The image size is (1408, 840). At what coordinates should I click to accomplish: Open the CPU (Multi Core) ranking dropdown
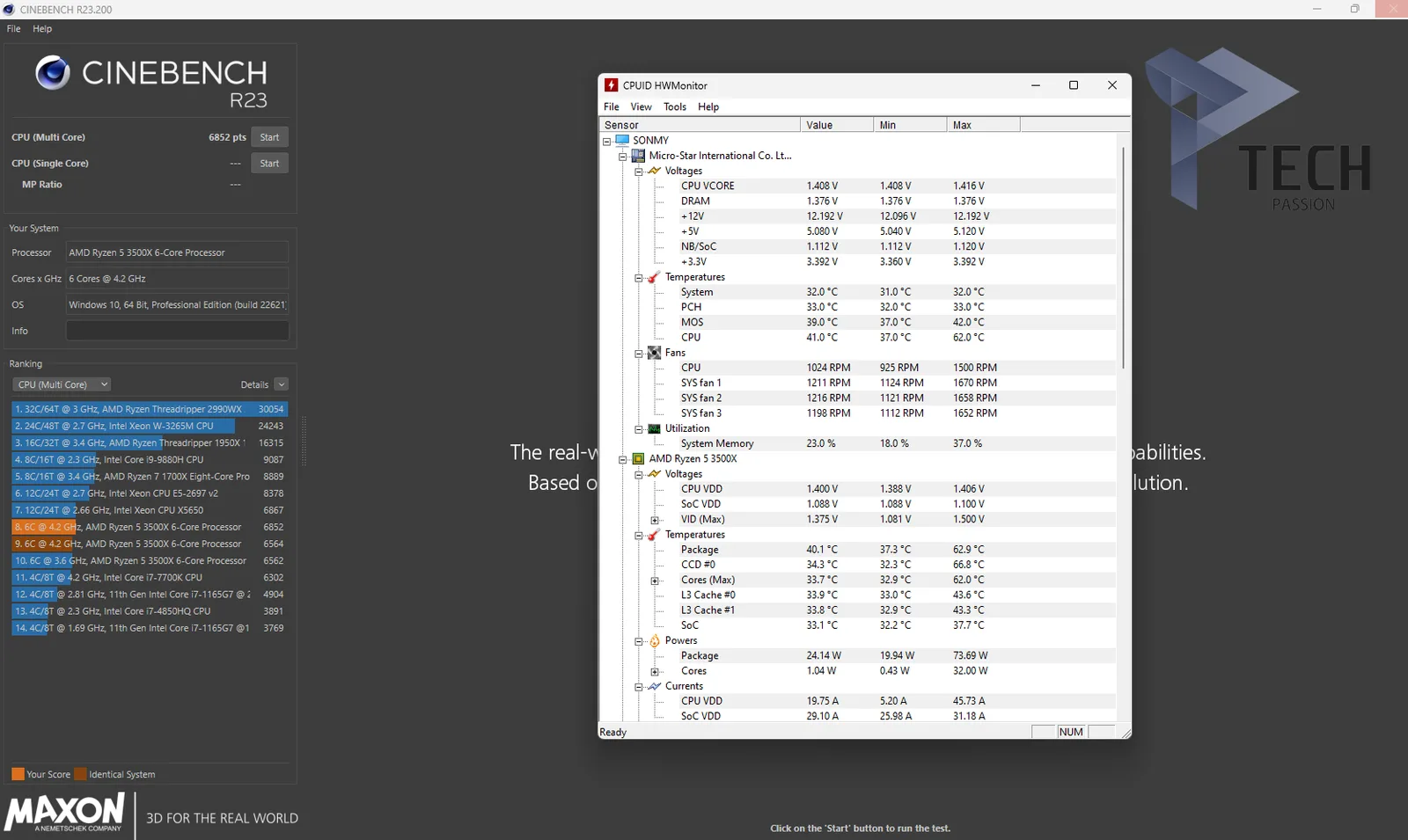tap(62, 384)
